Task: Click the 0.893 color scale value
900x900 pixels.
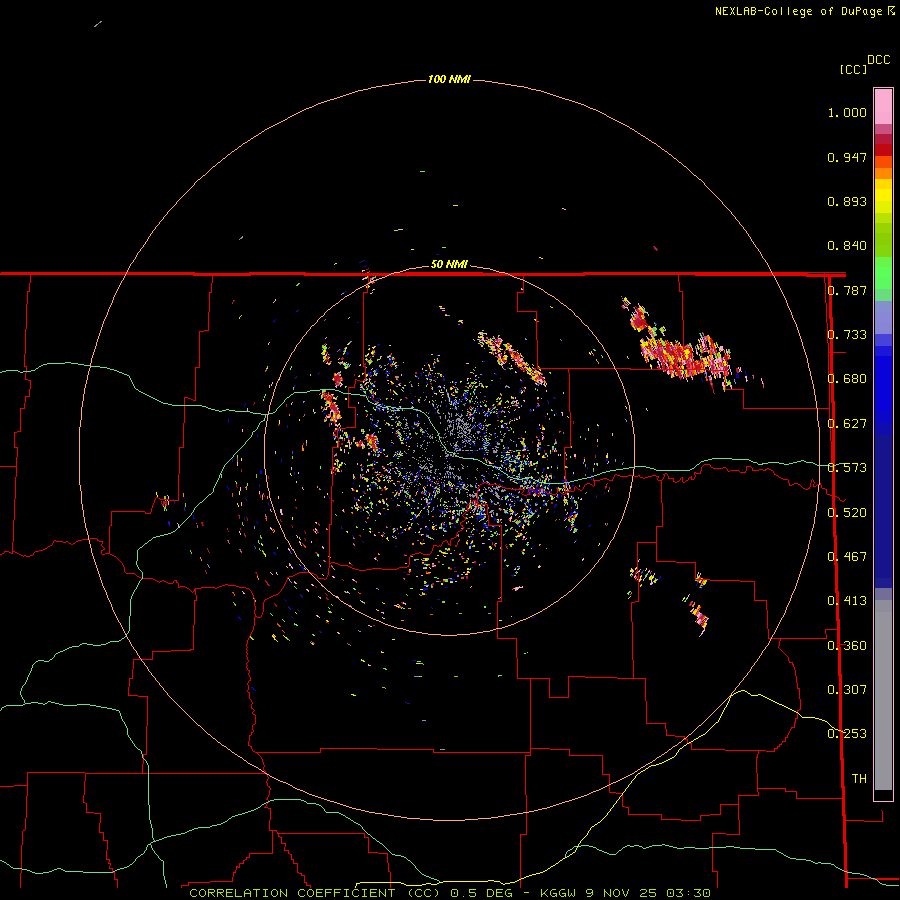Action: [847, 201]
